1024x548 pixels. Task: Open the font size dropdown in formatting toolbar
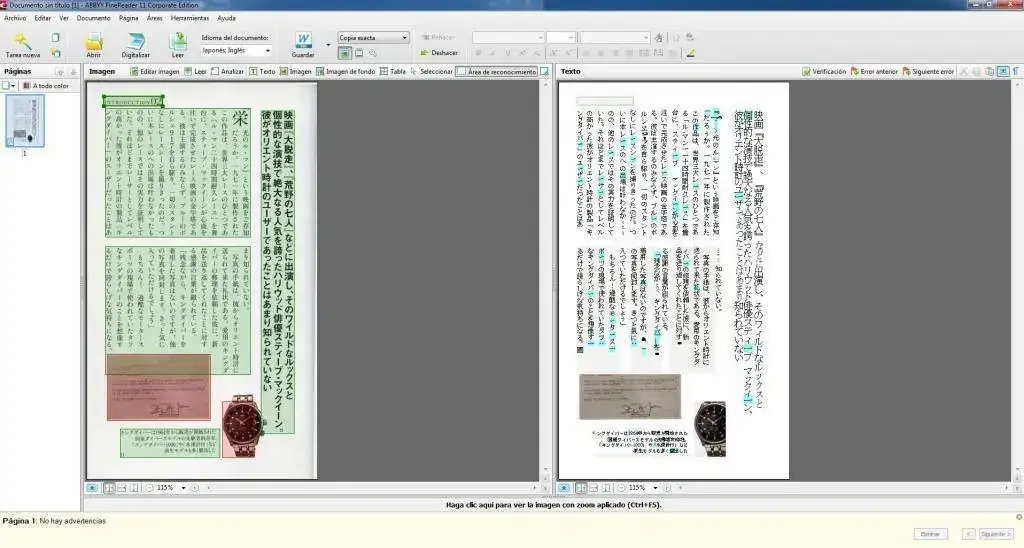561,37
